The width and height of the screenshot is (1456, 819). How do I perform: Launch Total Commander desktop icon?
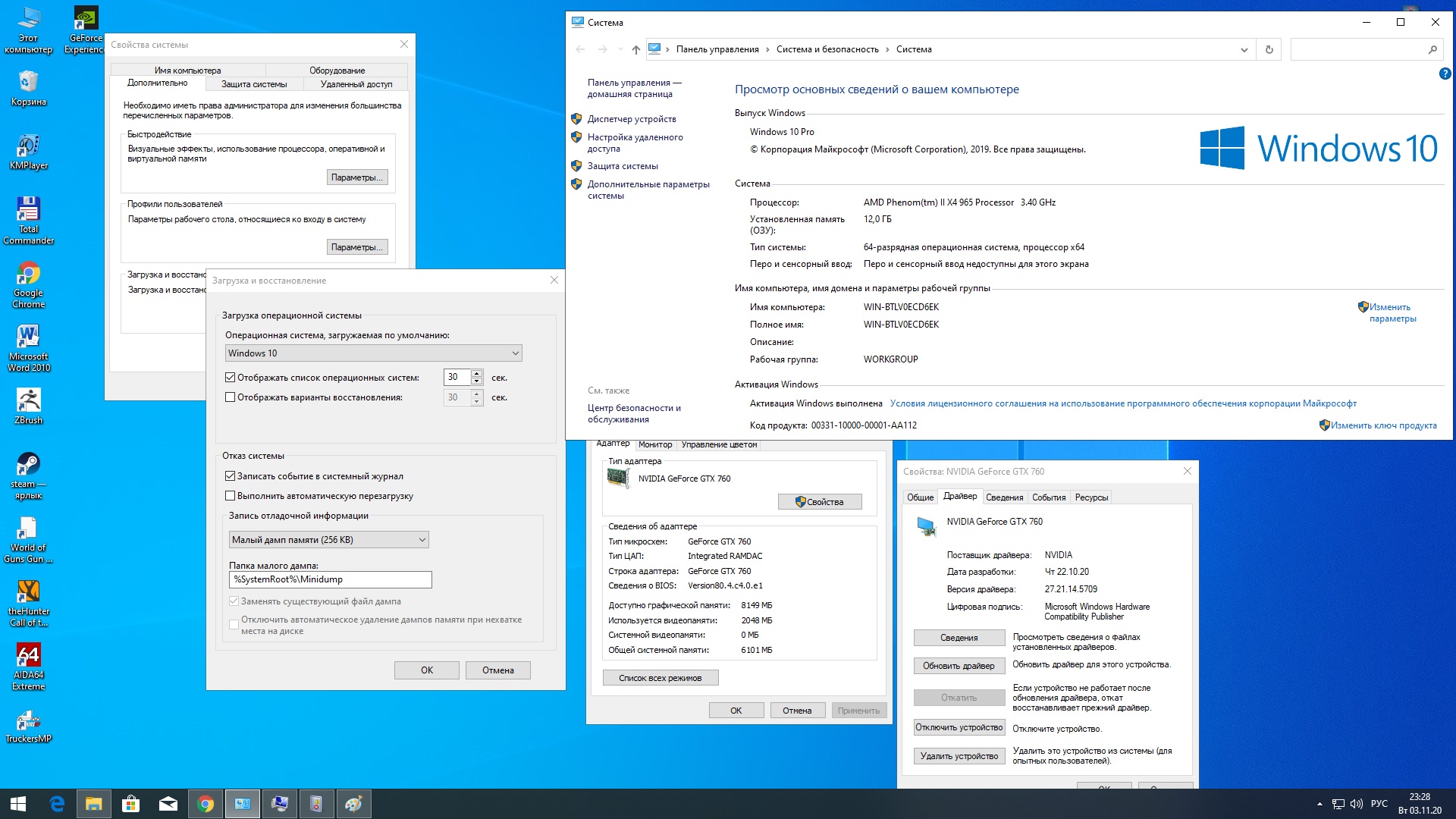[x=28, y=220]
